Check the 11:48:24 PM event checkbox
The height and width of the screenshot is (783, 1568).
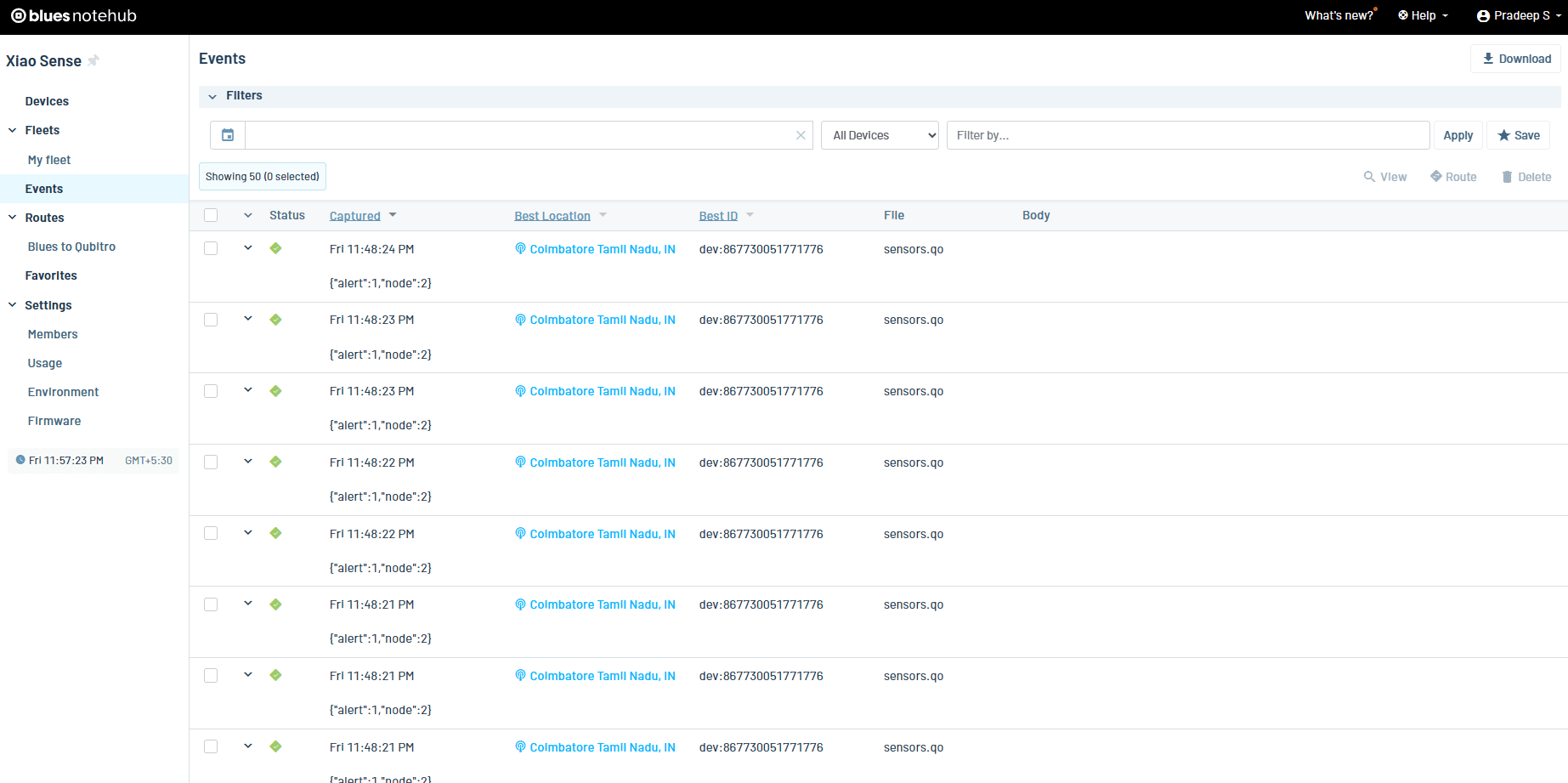point(211,248)
